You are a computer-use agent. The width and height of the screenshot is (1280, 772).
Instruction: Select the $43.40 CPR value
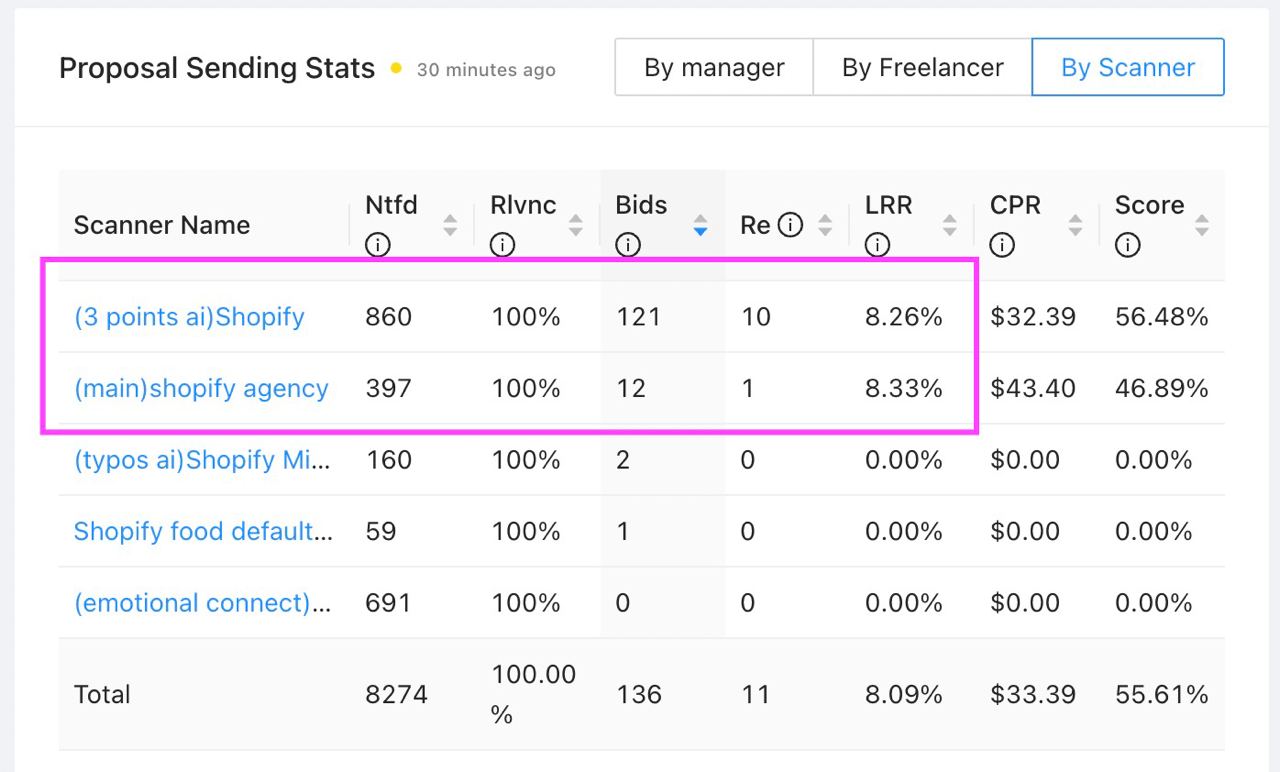click(x=1033, y=388)
